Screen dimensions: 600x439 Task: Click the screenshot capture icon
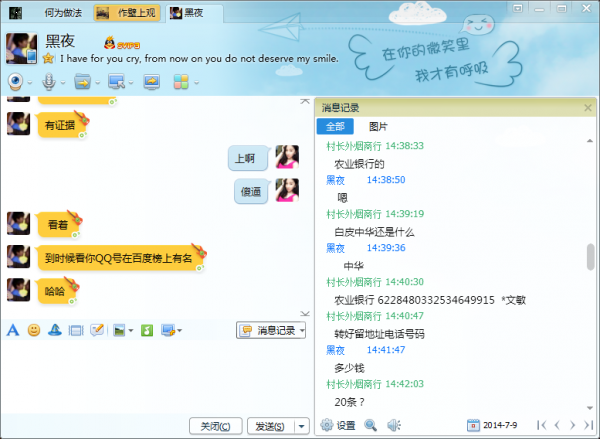(x=168, y=330)
